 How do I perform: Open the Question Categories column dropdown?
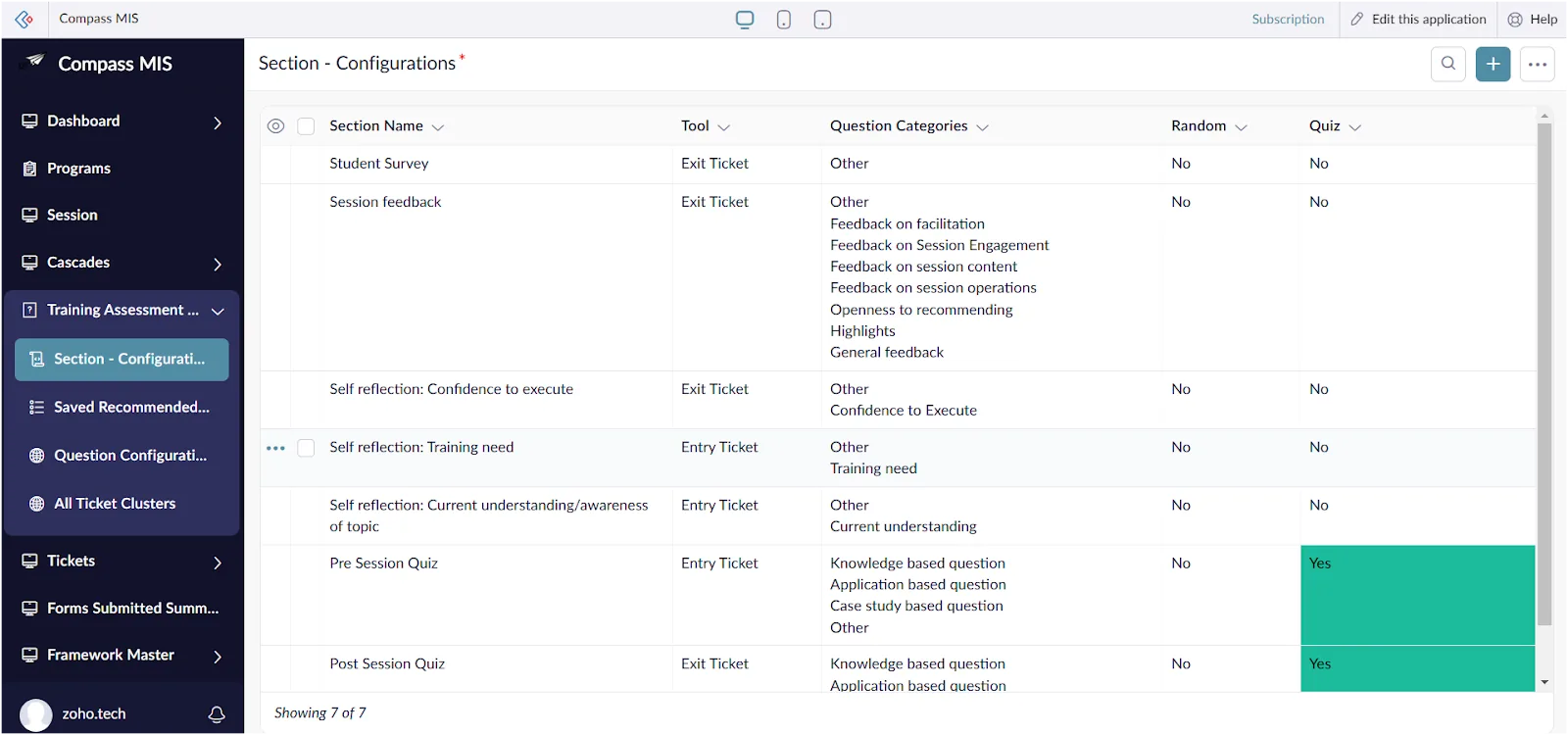point(983,127)
